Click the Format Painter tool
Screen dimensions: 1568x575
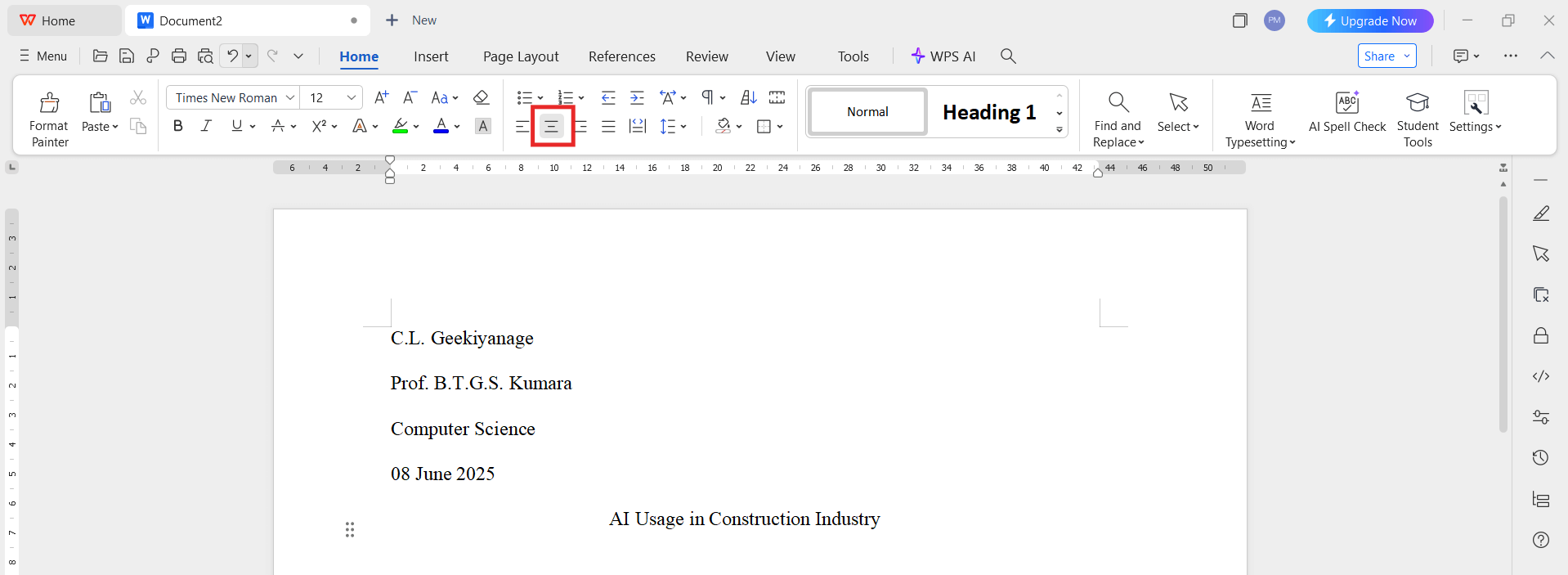[x=49, y=119]
